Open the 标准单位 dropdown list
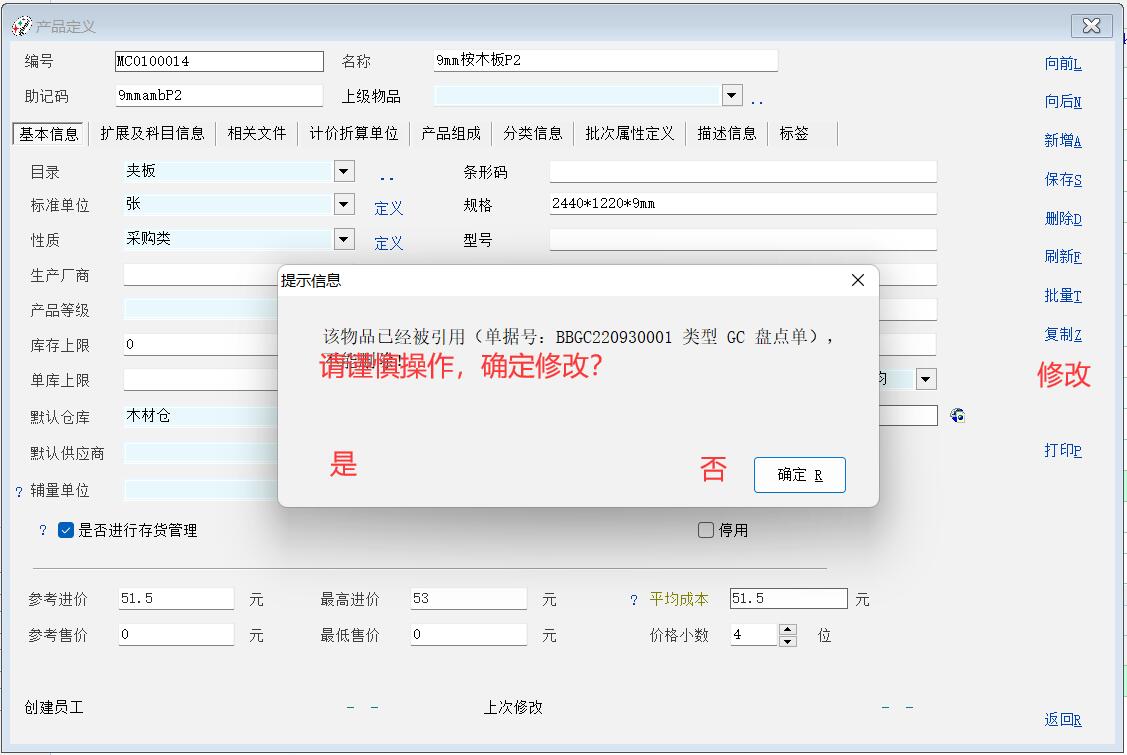 344,204
